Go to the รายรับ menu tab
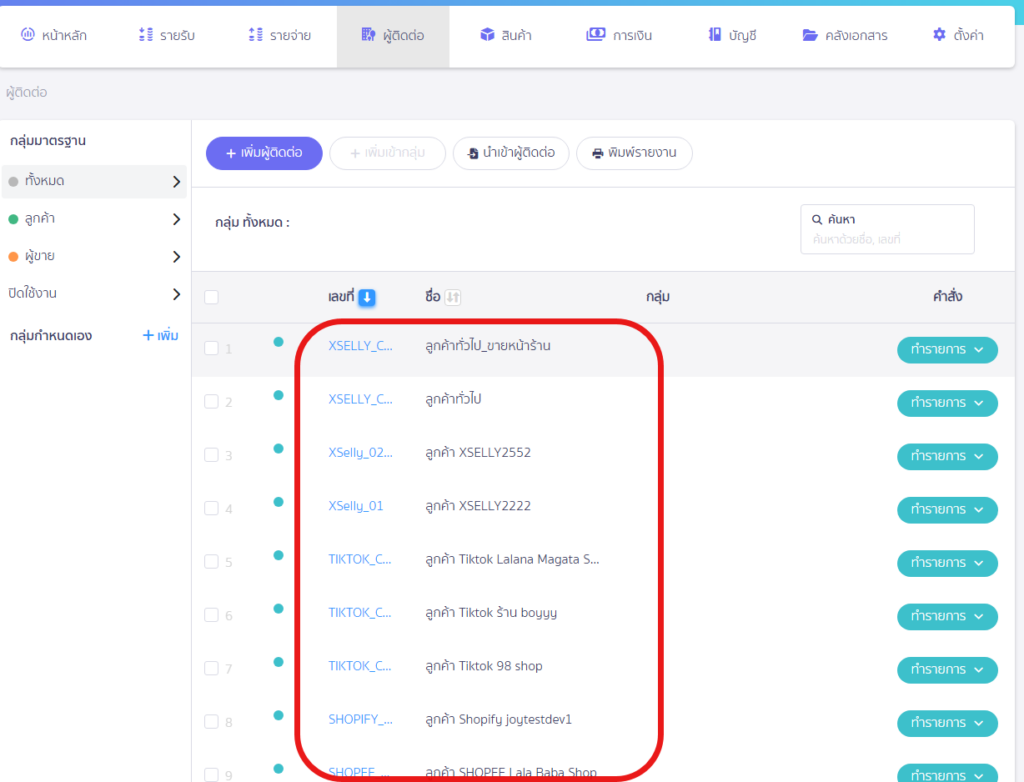This screenshot has width=1024, height=782. (x=166, y=35)
